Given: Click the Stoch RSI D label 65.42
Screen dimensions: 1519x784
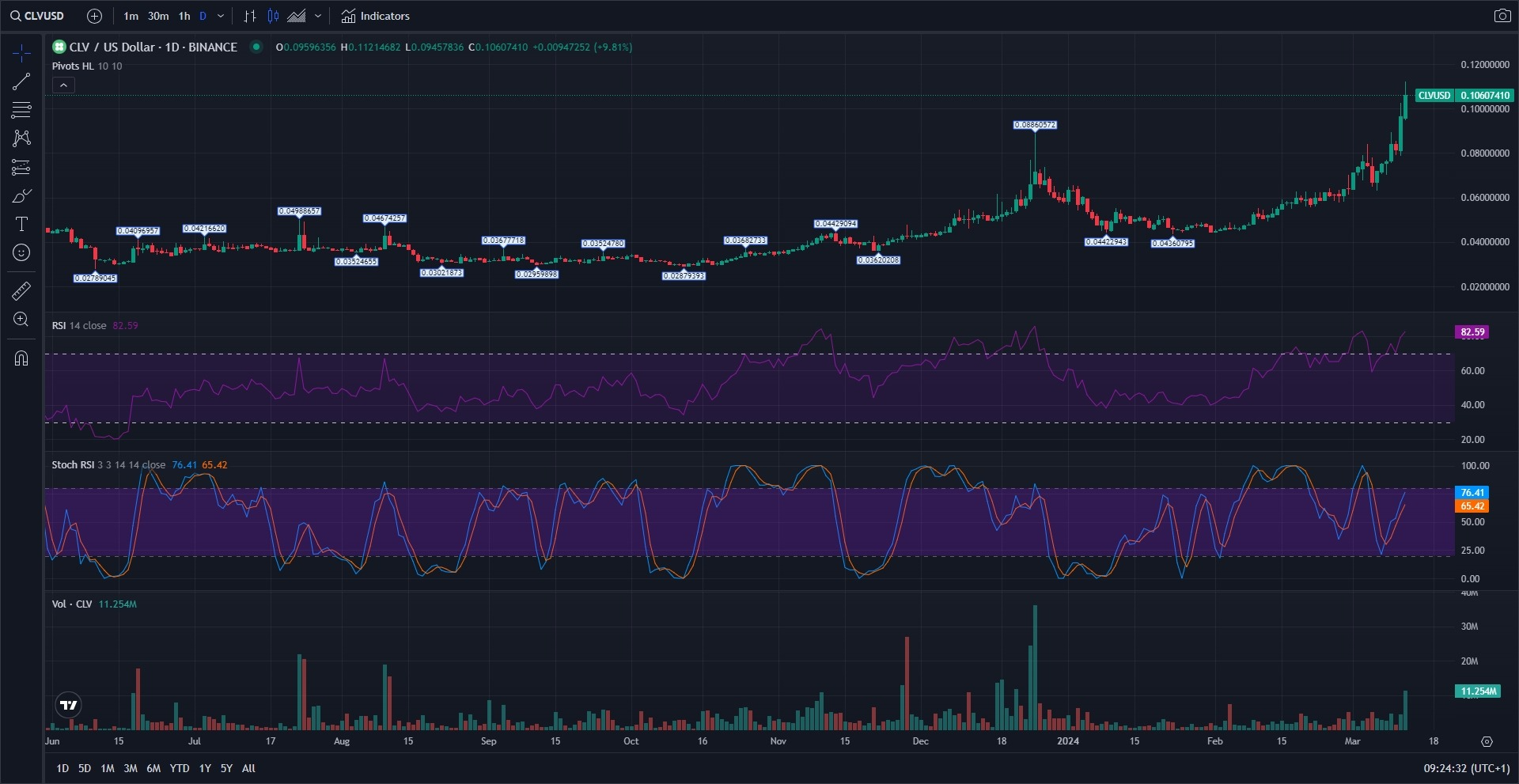Looking at the screenshot, I should 1472,506.
